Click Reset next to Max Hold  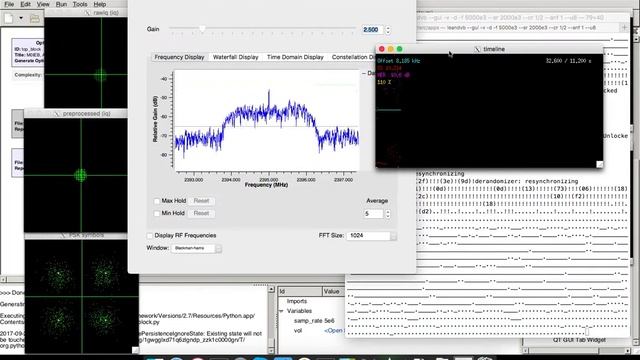pyautogui.click(x=201, y=201)
